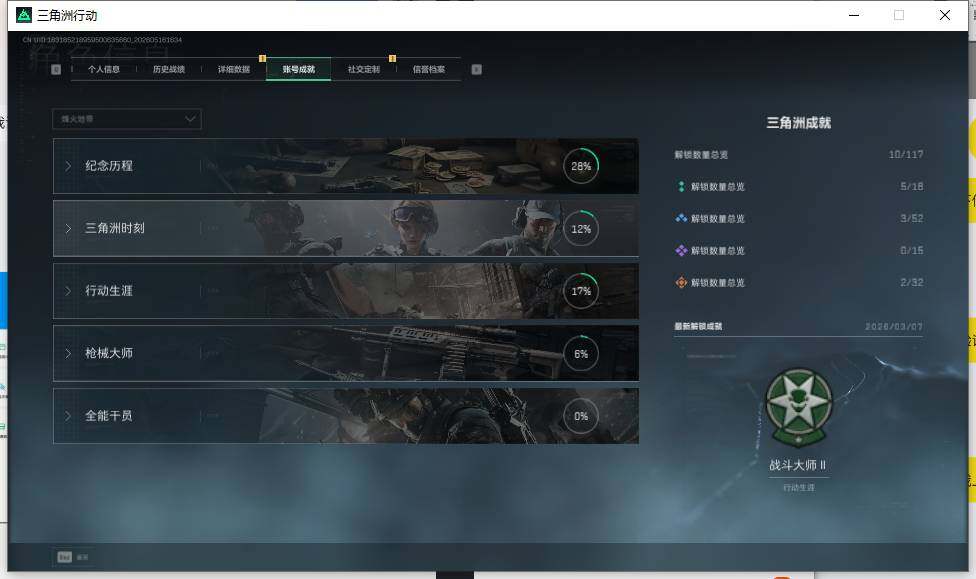Click the orange tier icon next to 2/32

click(x=681, y=283)
